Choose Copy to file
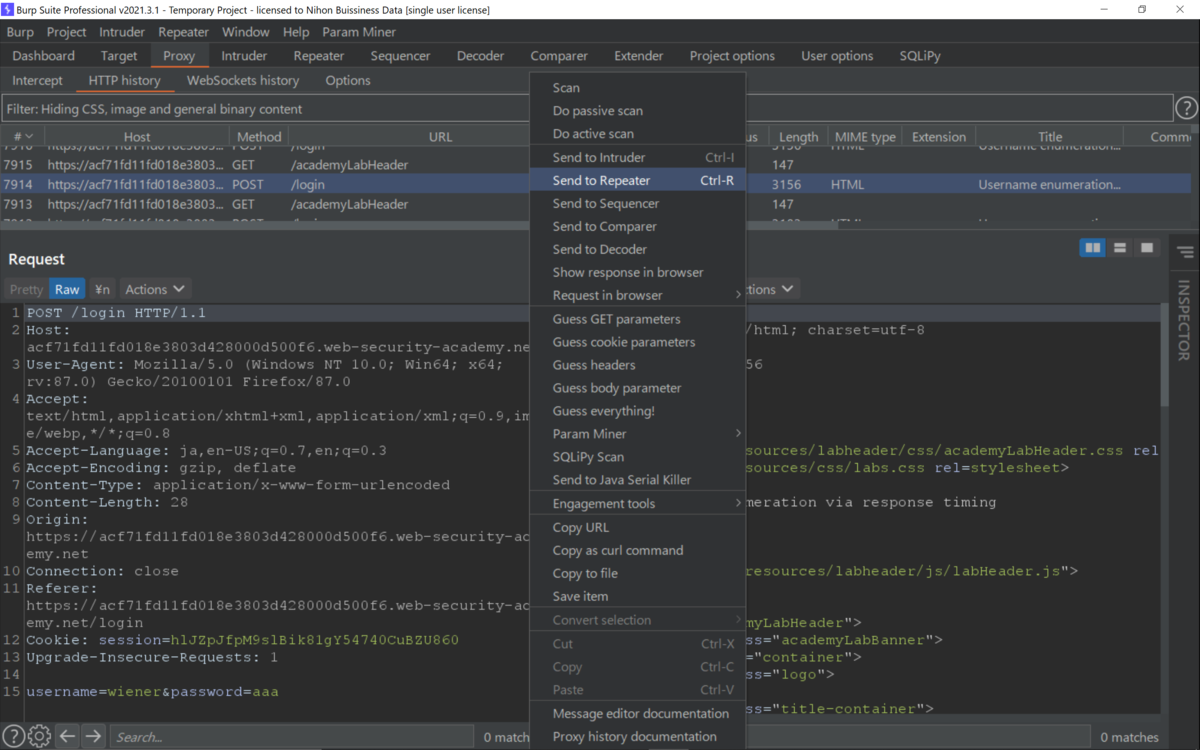The height and width of the screenshot is (750, 1200). [638, 573]
